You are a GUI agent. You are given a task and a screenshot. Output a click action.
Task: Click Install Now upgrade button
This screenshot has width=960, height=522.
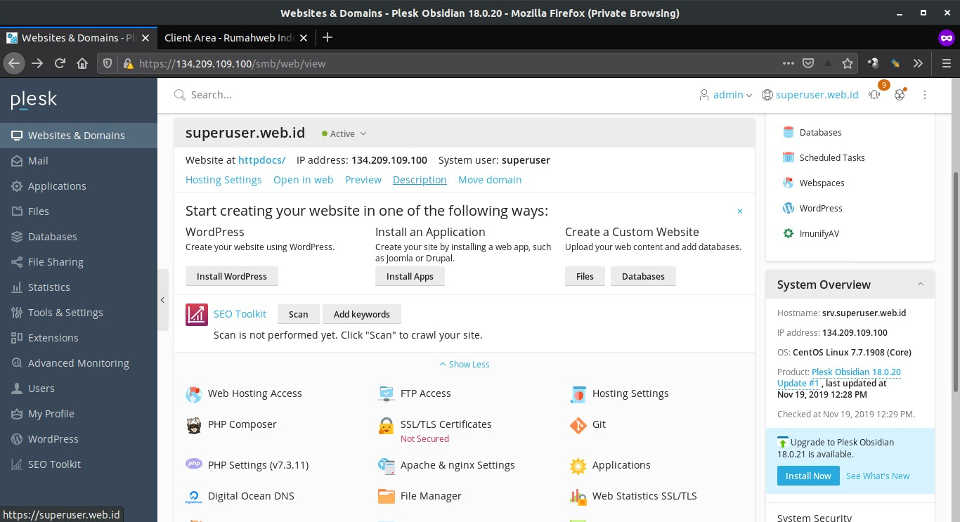pyautogui.click(x=808, y=475)
